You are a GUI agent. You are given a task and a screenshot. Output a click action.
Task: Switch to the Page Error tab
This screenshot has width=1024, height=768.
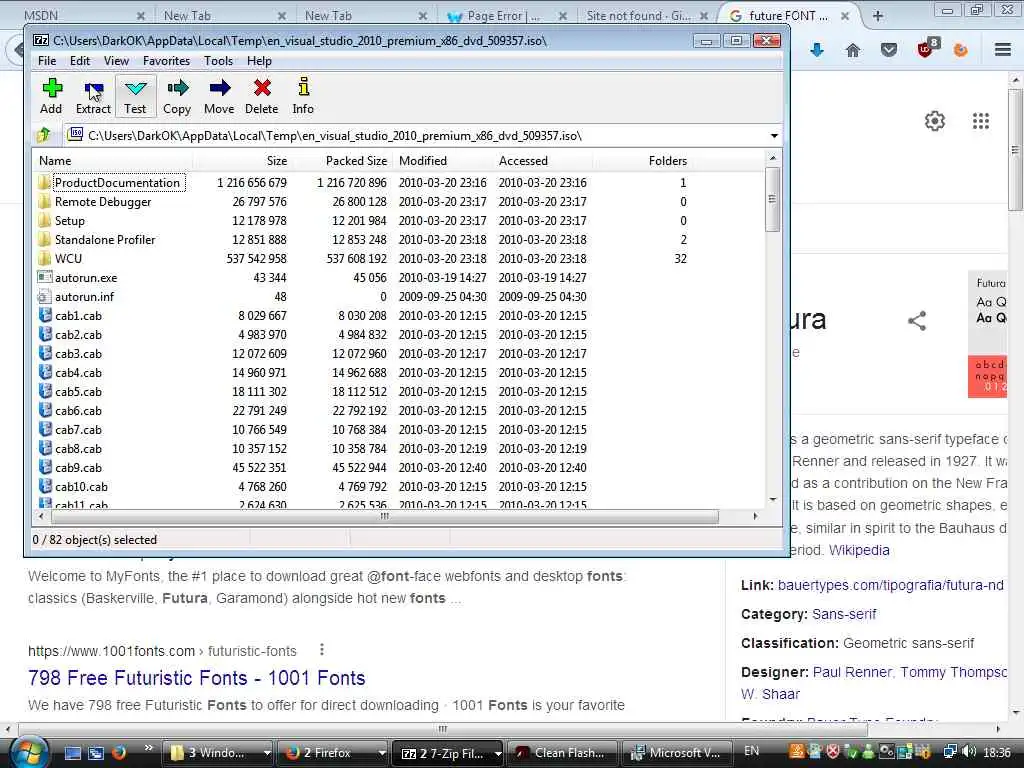click(x=507, y=16)
